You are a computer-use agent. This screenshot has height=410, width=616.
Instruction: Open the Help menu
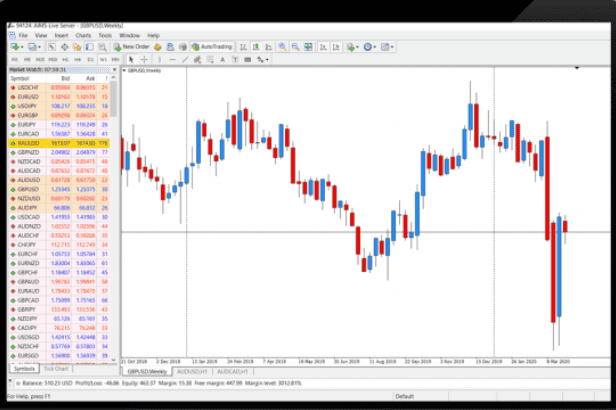tap(153, 35)
